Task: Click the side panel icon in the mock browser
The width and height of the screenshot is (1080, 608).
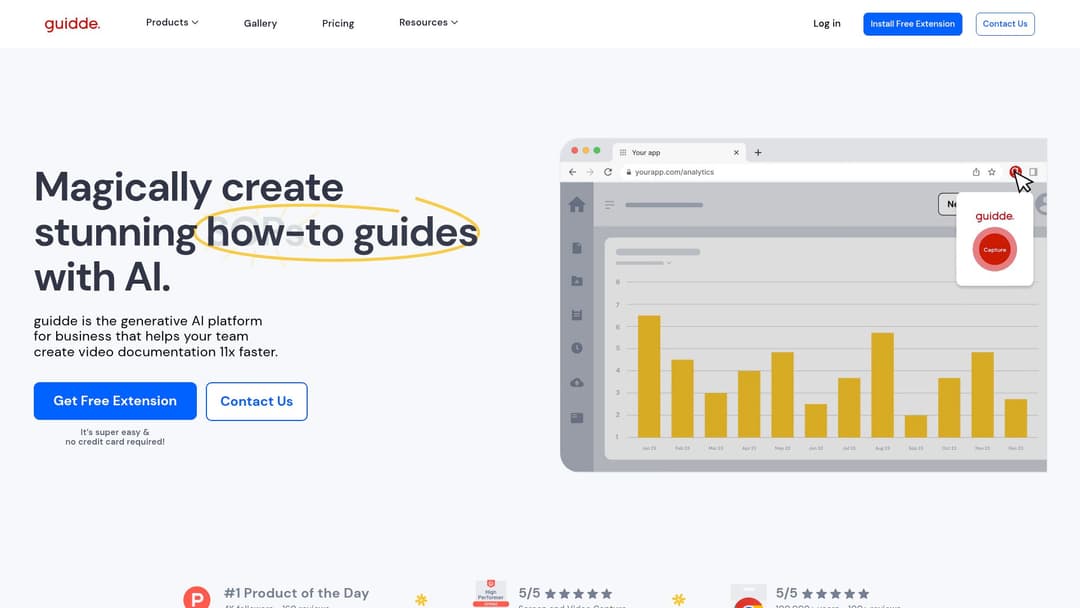Action: pyautogui.click(x=1033, y=172)
